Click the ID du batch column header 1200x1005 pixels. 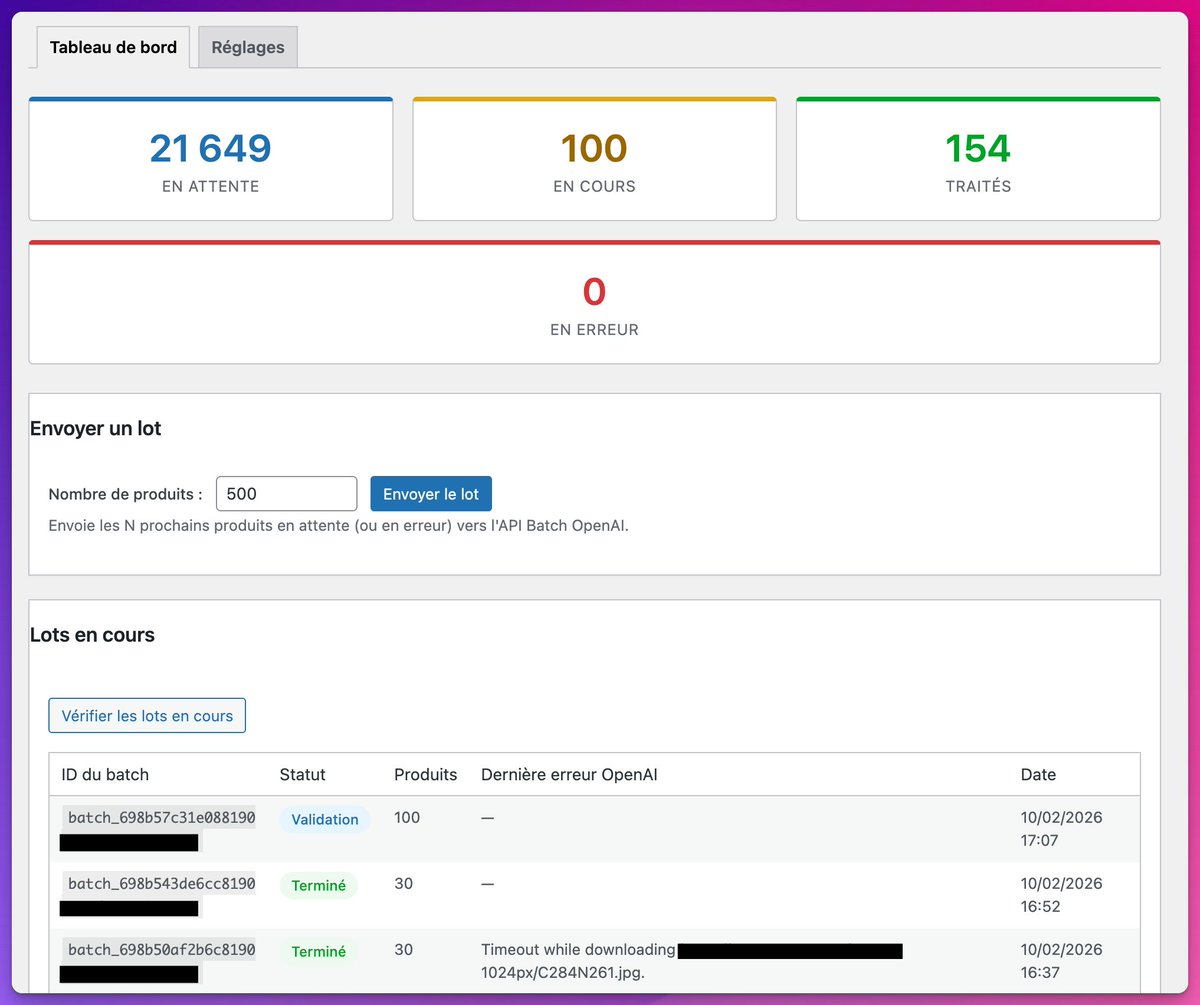(105, 774)
